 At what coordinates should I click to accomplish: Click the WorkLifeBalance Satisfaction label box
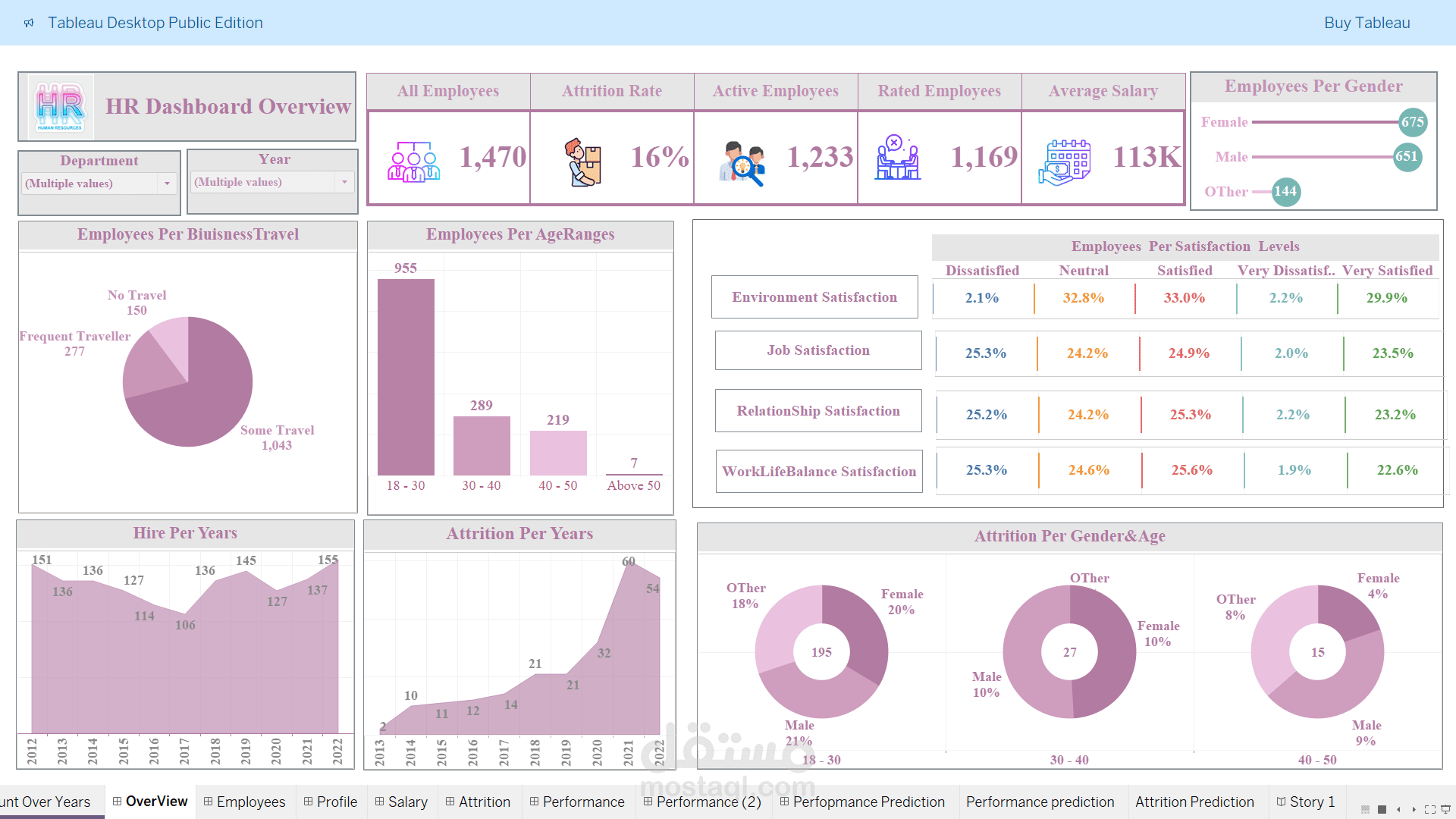click(819, 472)
